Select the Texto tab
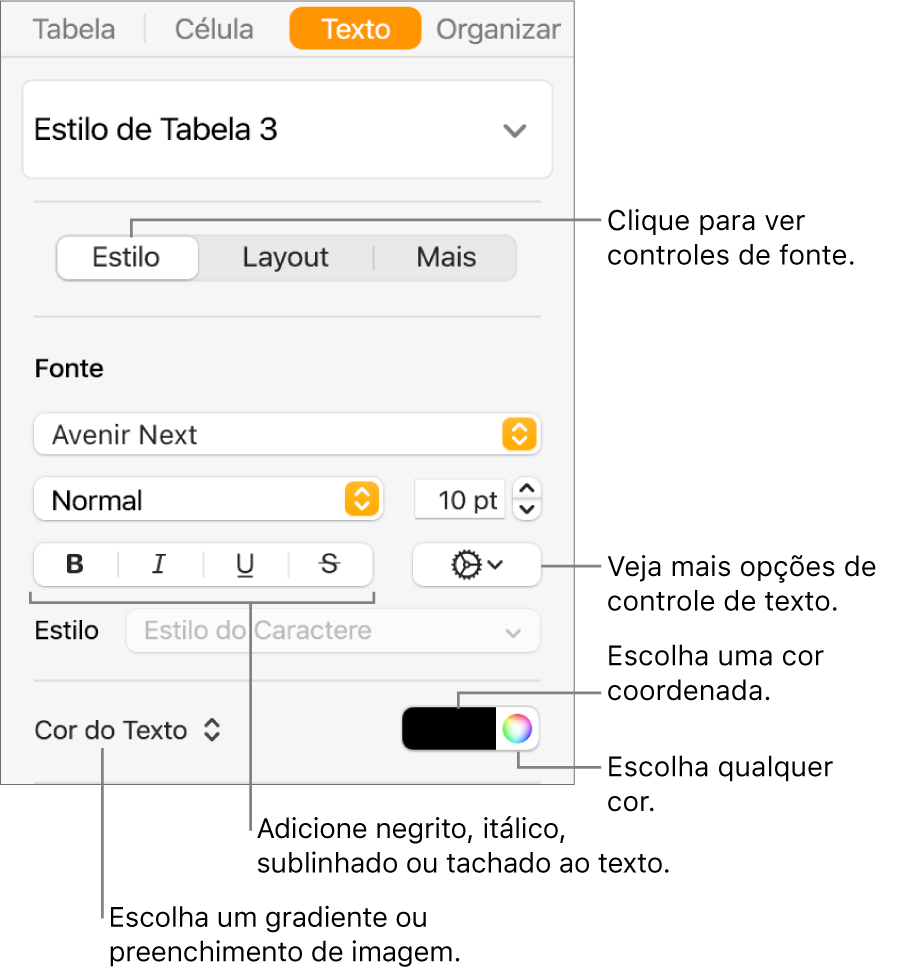899x974 pixels. (355, 29)
